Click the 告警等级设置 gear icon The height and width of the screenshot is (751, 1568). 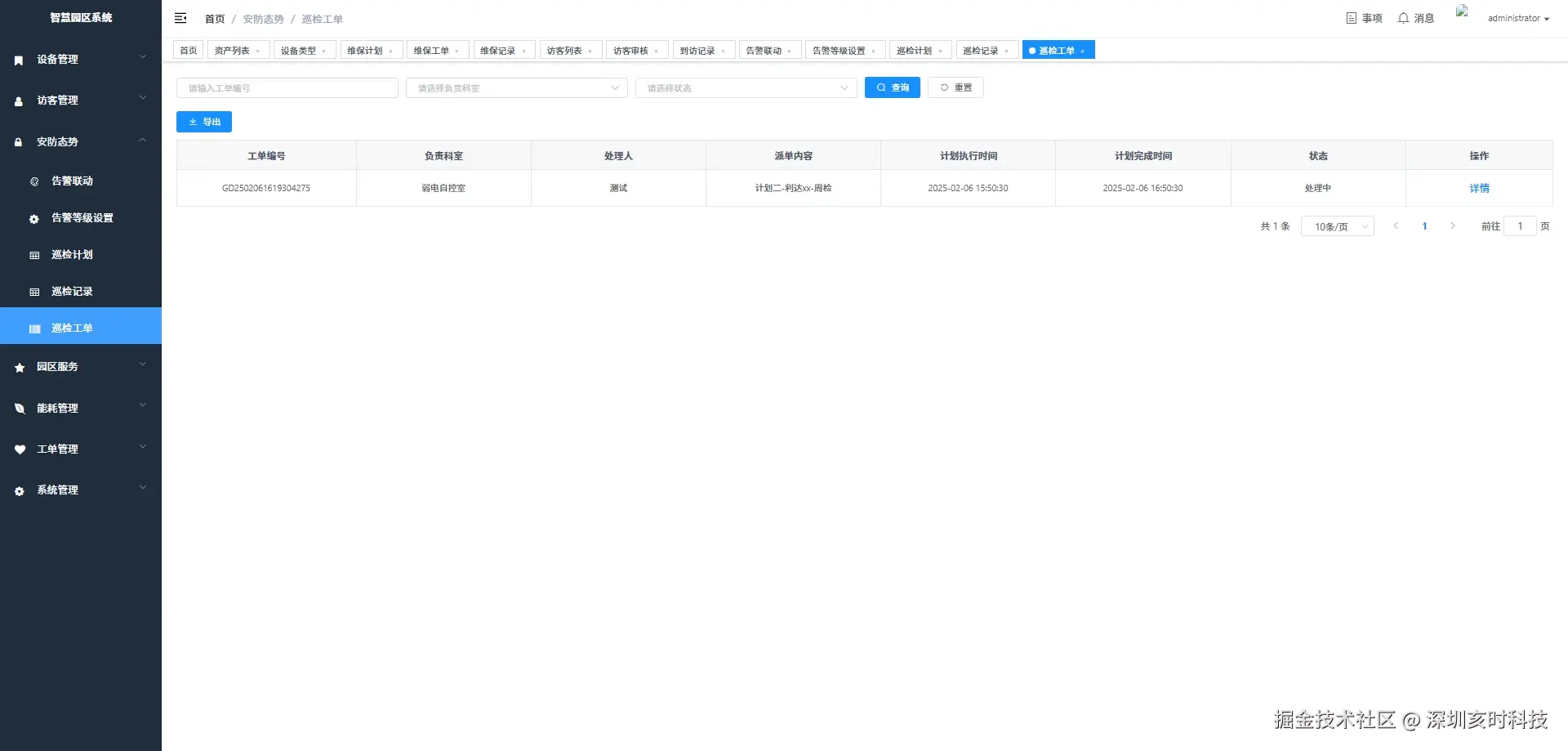(34, 219)
